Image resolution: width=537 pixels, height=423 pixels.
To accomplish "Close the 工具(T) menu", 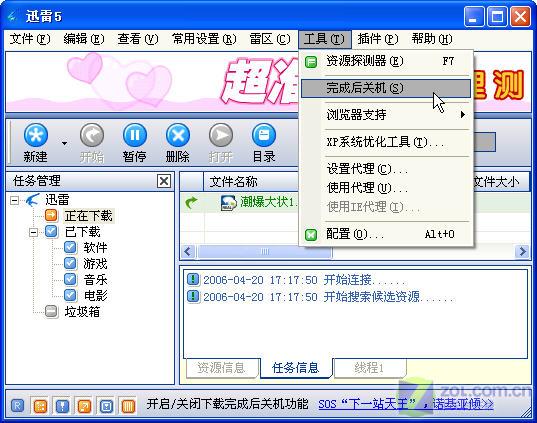I will (x=324, y=39).
